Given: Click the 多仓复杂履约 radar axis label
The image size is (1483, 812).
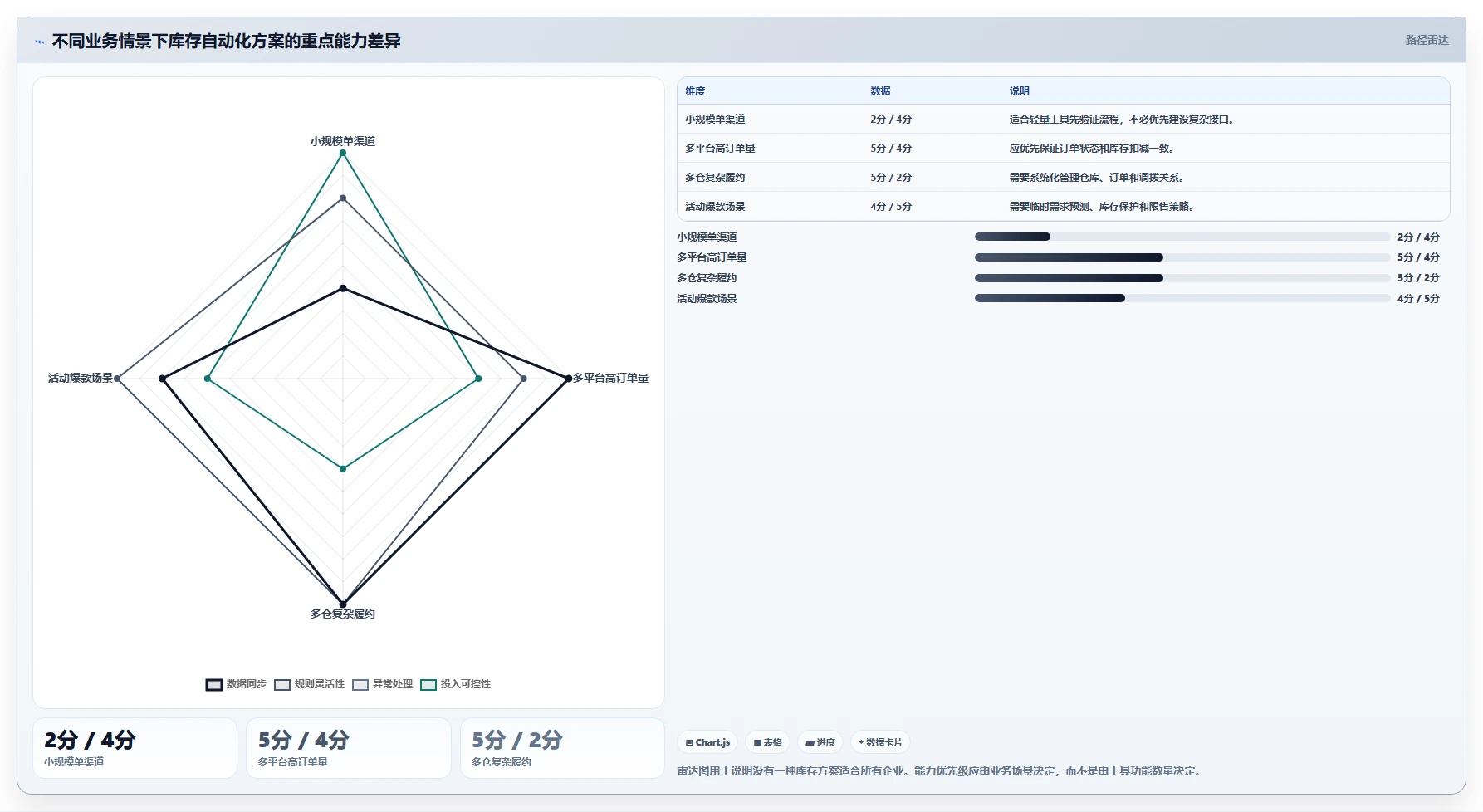Looking at the screenshot, I should tap(343, 614).
